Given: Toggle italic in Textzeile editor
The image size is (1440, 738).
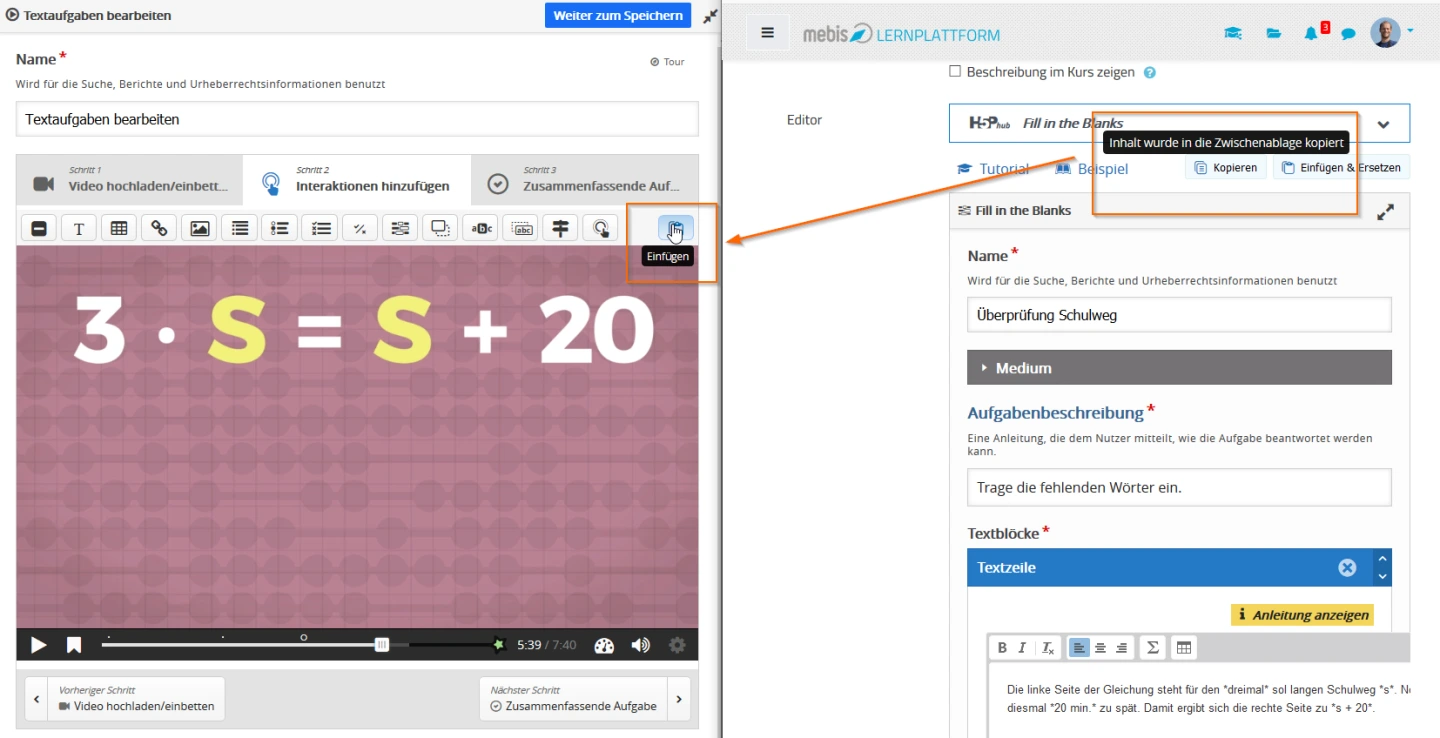Looking at the screenshot, I should 1022,648.
